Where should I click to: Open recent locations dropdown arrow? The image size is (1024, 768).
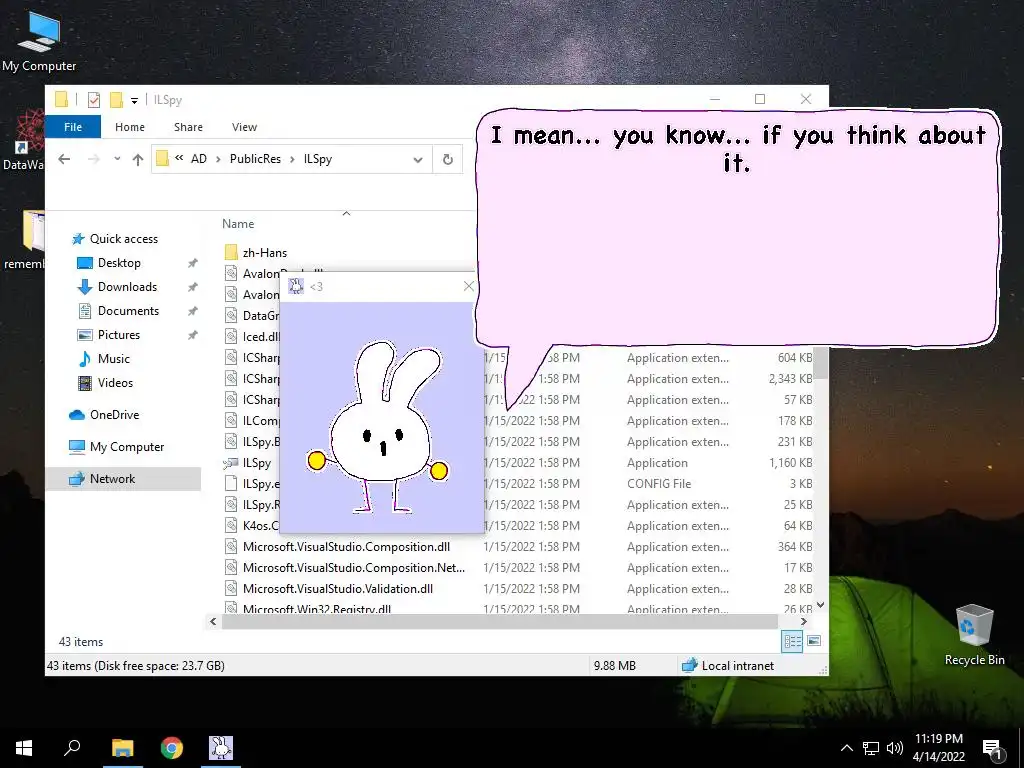pyautogui.click(x=117, y=159)
